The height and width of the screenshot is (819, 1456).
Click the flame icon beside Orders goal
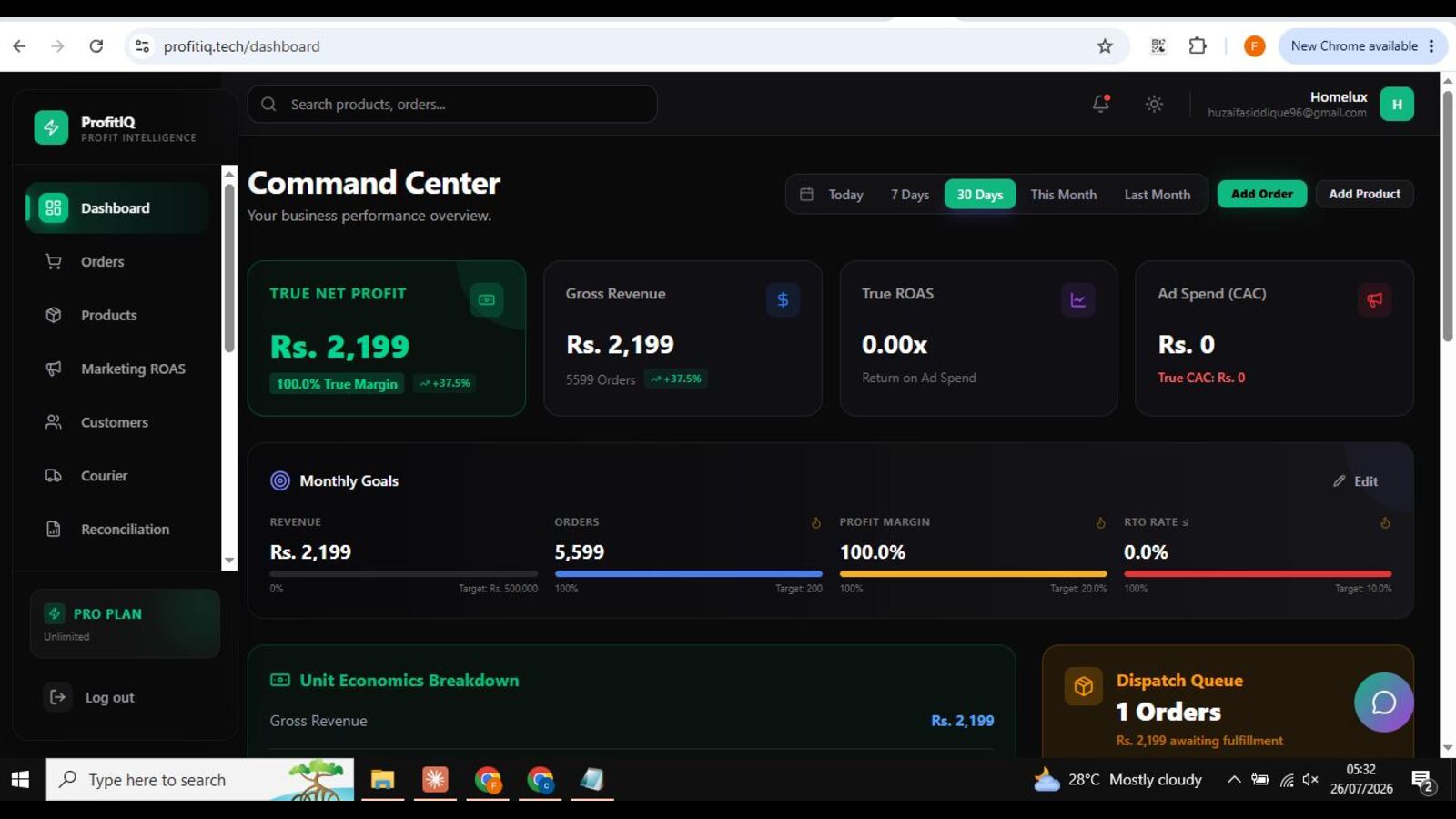816,522
